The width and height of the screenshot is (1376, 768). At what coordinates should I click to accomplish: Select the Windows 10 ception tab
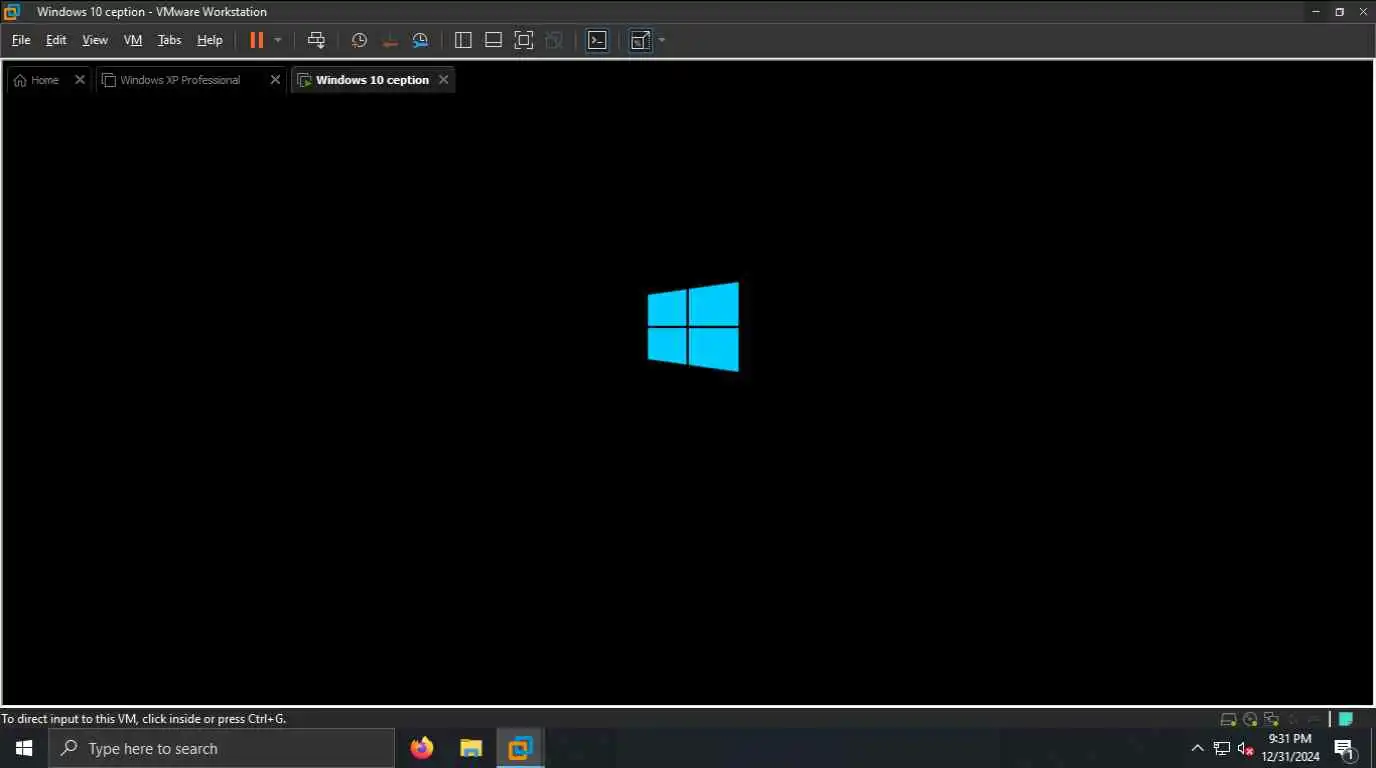tap(372, 80)
